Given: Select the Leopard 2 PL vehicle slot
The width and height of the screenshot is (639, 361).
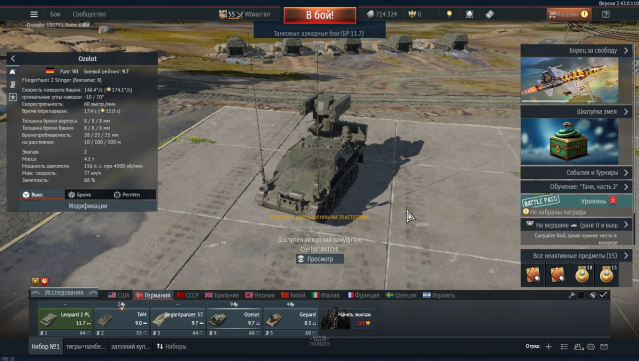Looking at the screenshot, I should [65, 319].
